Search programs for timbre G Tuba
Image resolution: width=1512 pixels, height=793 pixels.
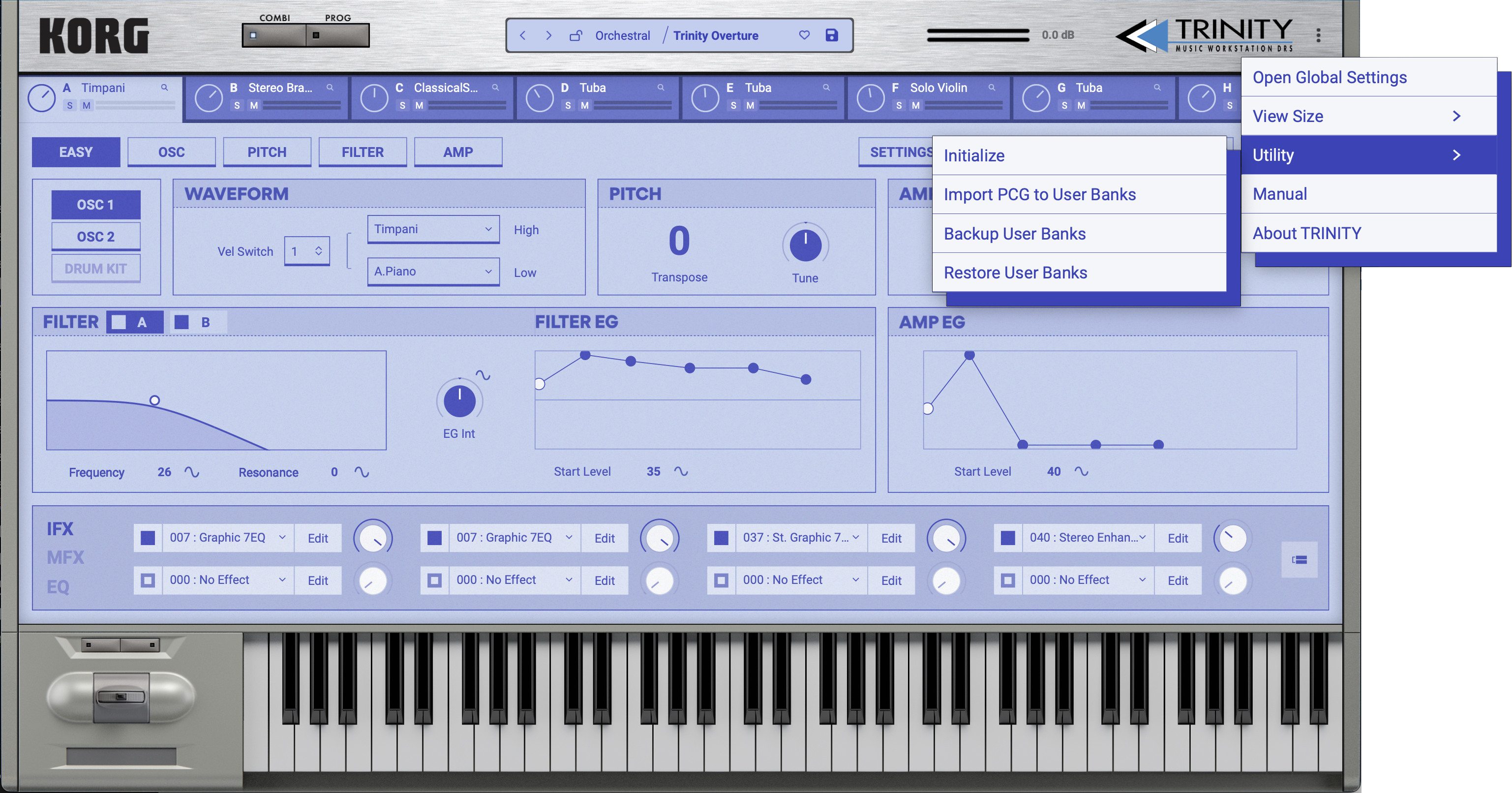pyautogui.click(x=1157, y=88)
